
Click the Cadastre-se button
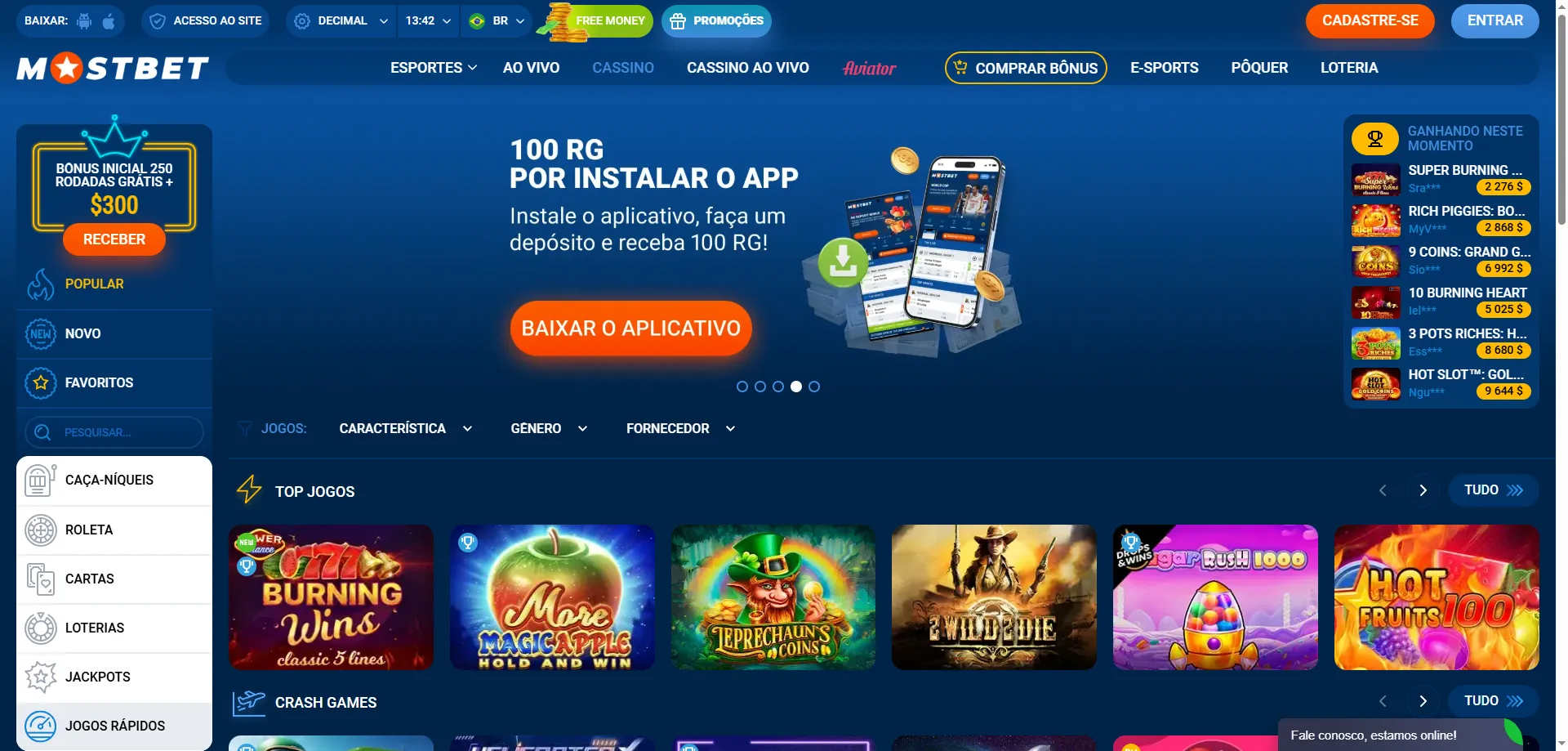1370,21
